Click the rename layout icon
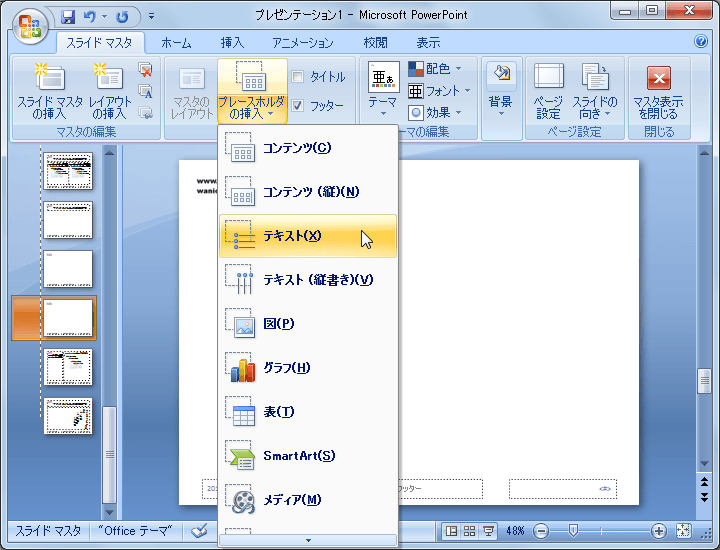The width and height of the screenshot is (720, 550). [x=146, y=91]
